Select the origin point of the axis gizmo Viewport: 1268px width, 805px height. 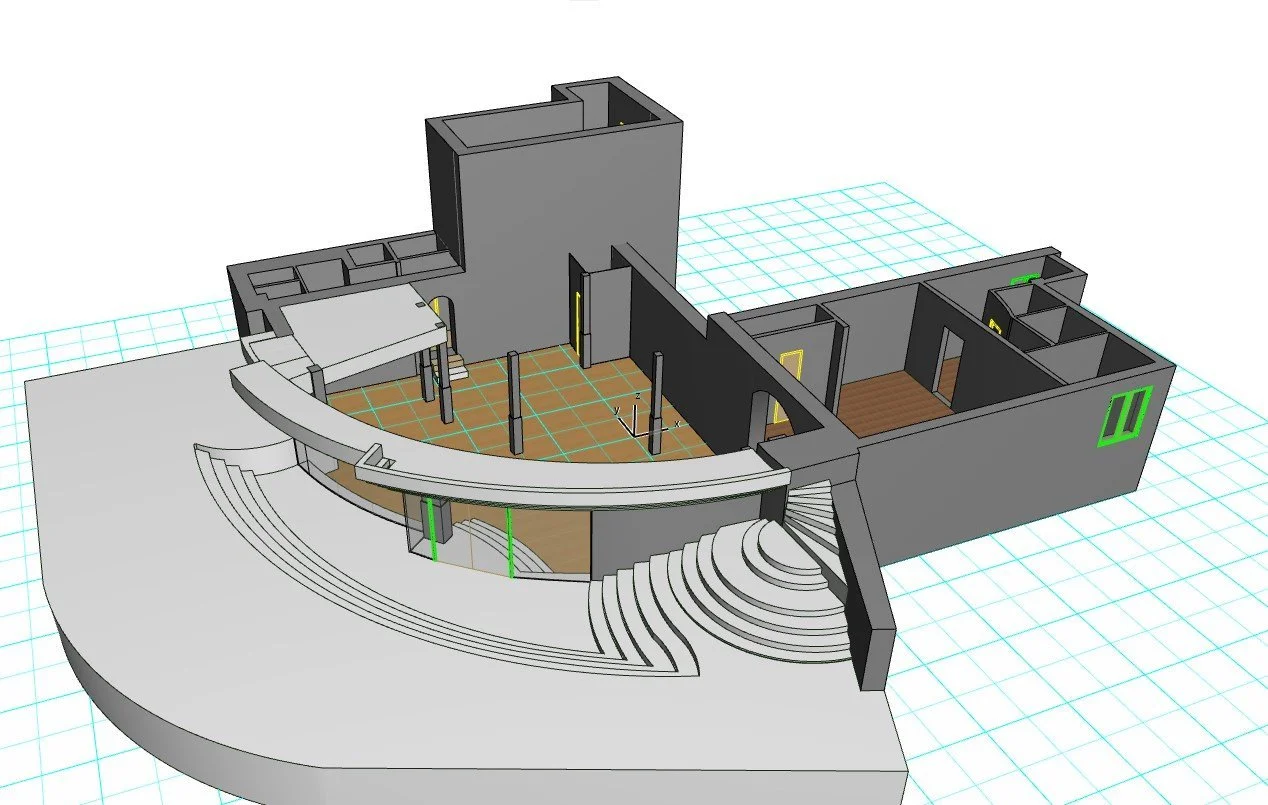(635, 435)
